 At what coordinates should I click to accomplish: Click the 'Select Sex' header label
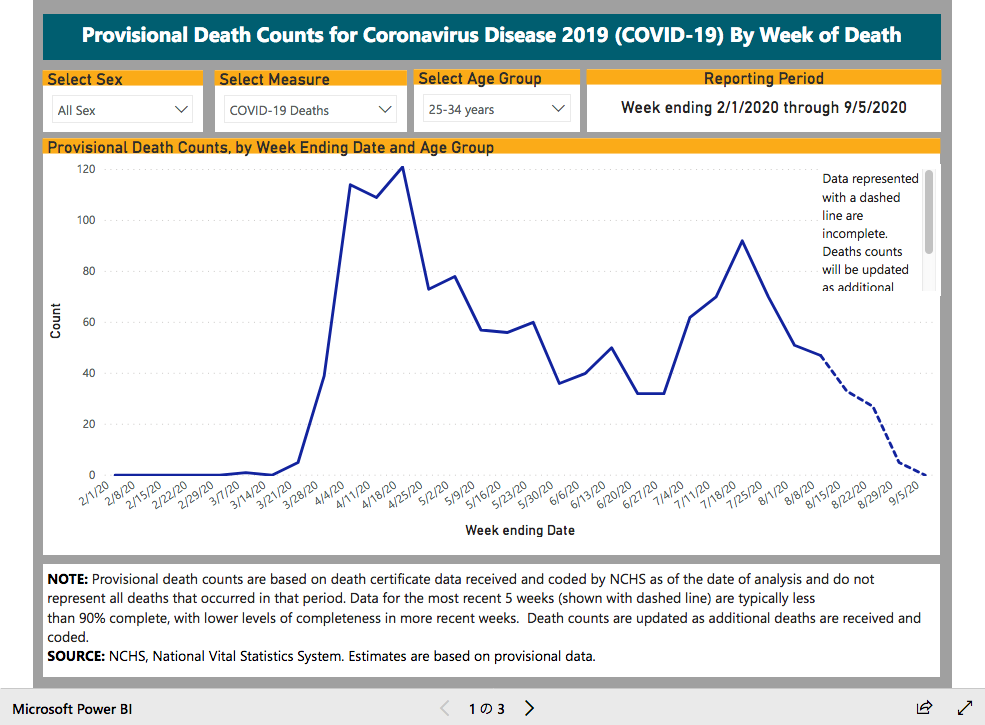coord(85,79)
